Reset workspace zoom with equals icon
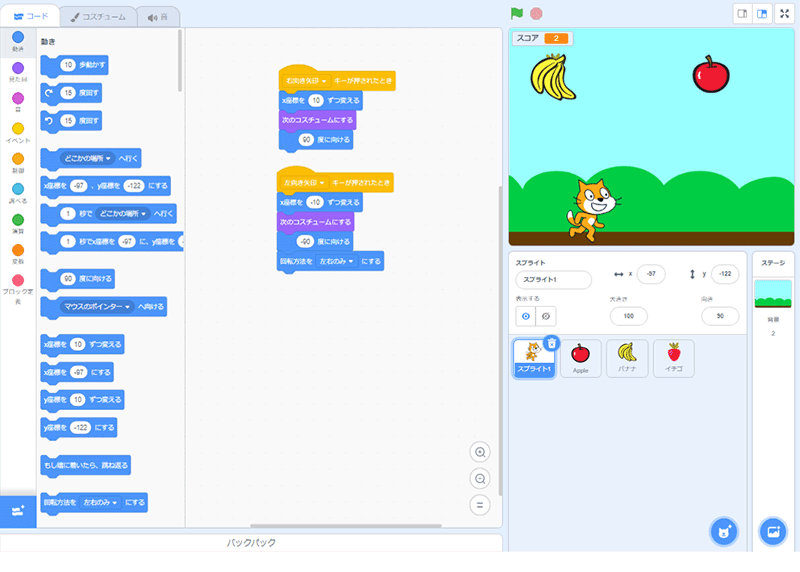Screen dimensions: 800x572 coord(480,505)
